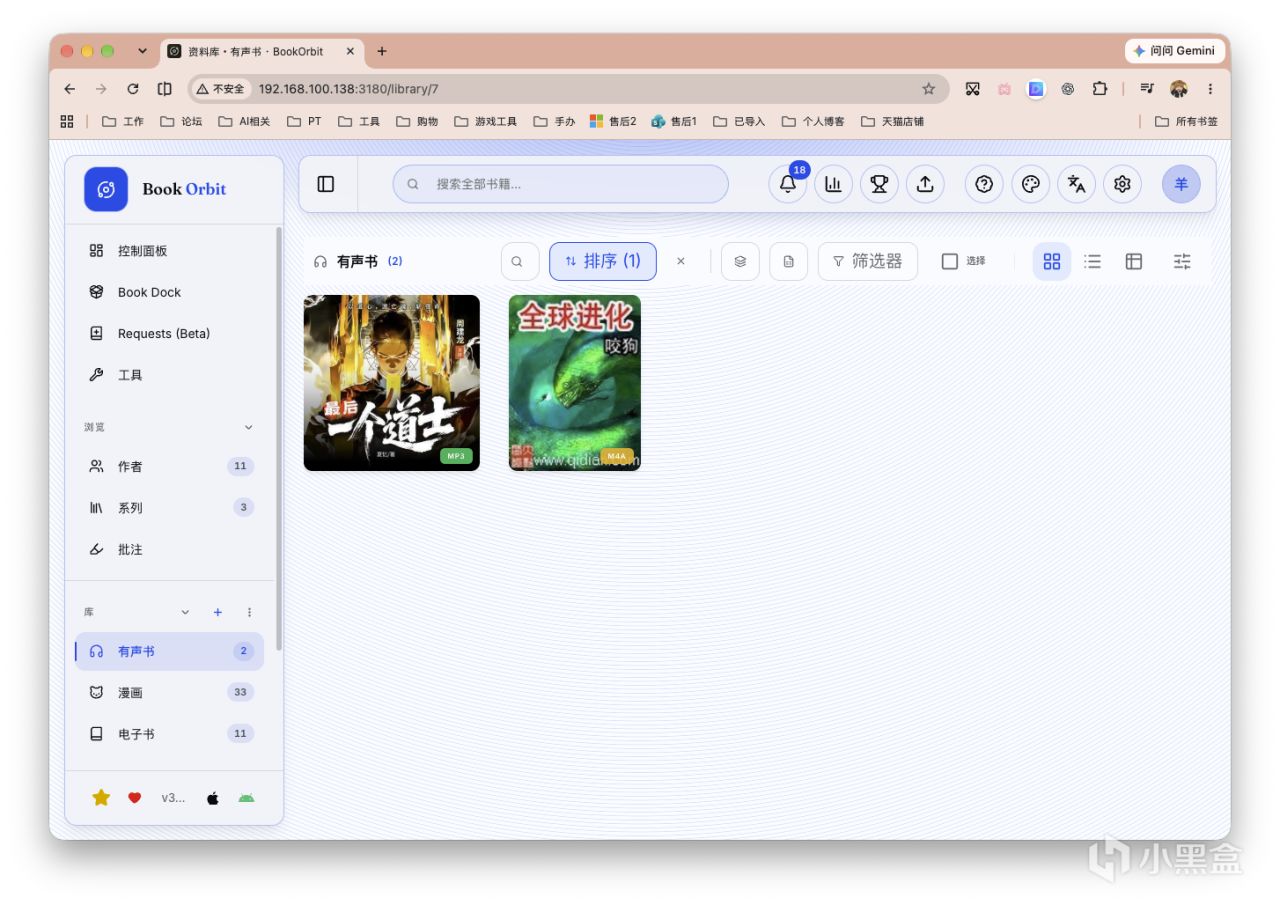1280x905 pixels.
Task: Toggle the sidebar panel icon
Action: tap(326, 184)
